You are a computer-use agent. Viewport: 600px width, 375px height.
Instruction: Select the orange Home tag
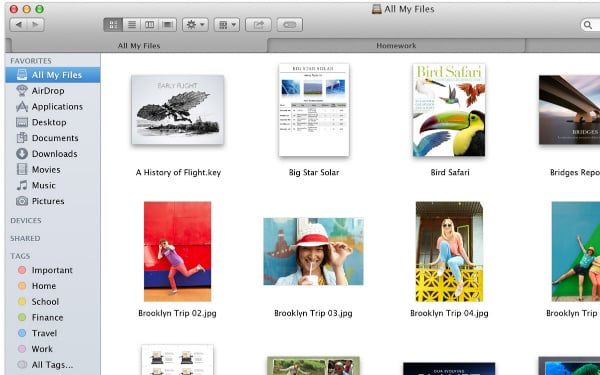point(53,286)
